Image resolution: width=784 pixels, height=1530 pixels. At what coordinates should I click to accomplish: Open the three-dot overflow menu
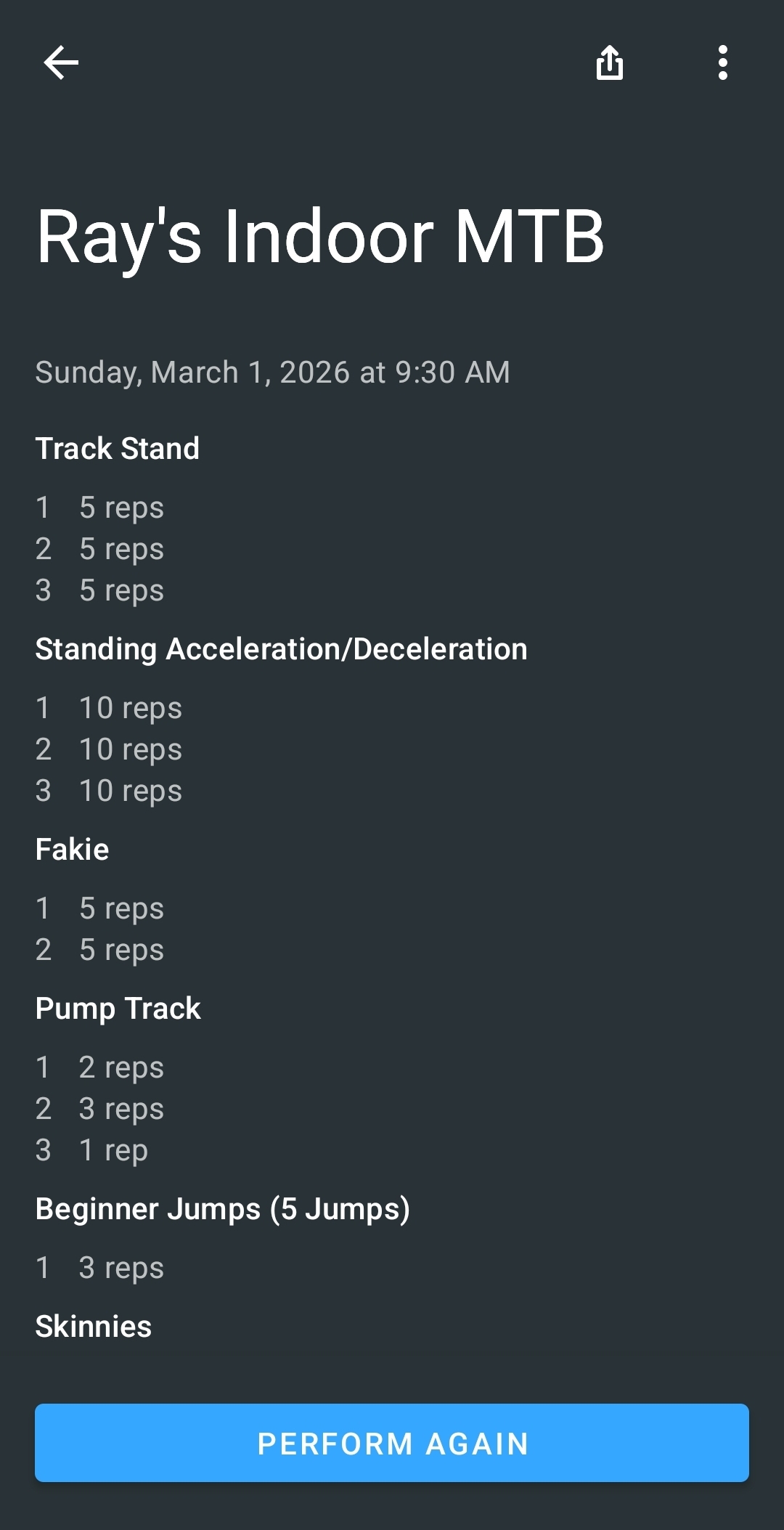[x=722, y=62]
